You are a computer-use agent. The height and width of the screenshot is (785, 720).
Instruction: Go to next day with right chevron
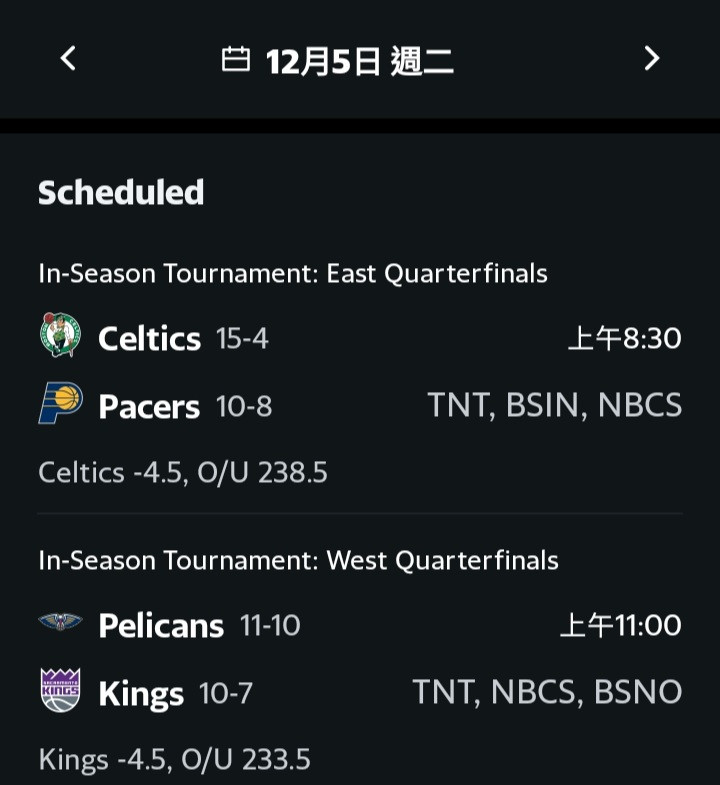click(x=651, y=59)
